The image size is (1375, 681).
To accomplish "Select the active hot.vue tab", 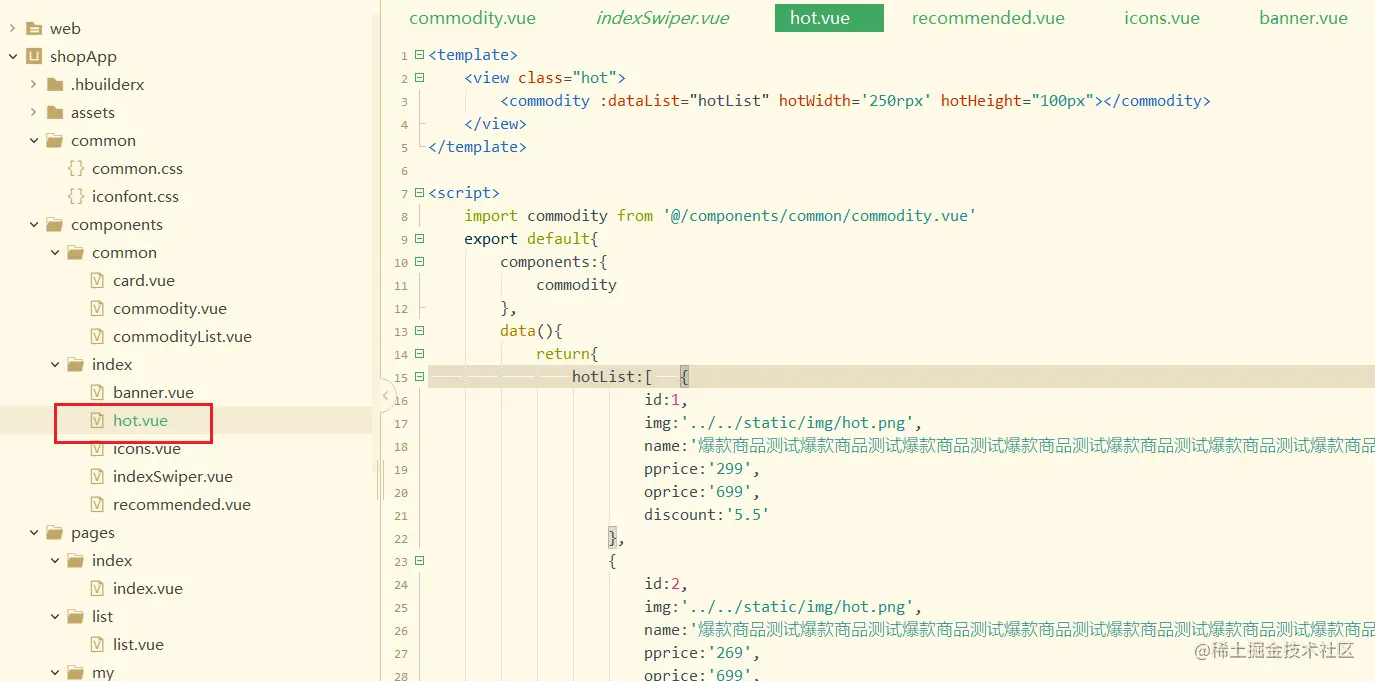I will [x=829, y=18].
